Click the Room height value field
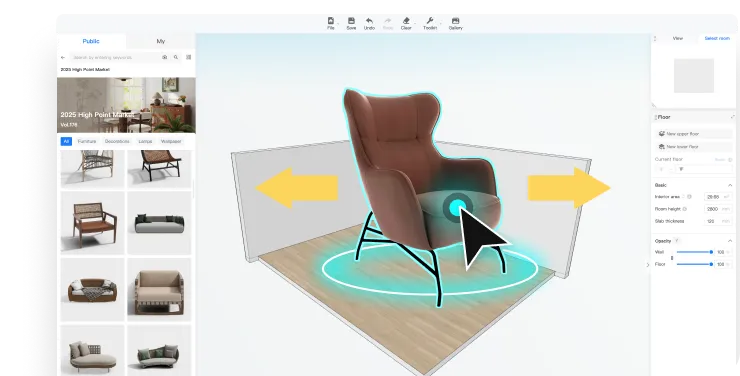The height and width of the screenshot is (376, 740). point(717,209)
